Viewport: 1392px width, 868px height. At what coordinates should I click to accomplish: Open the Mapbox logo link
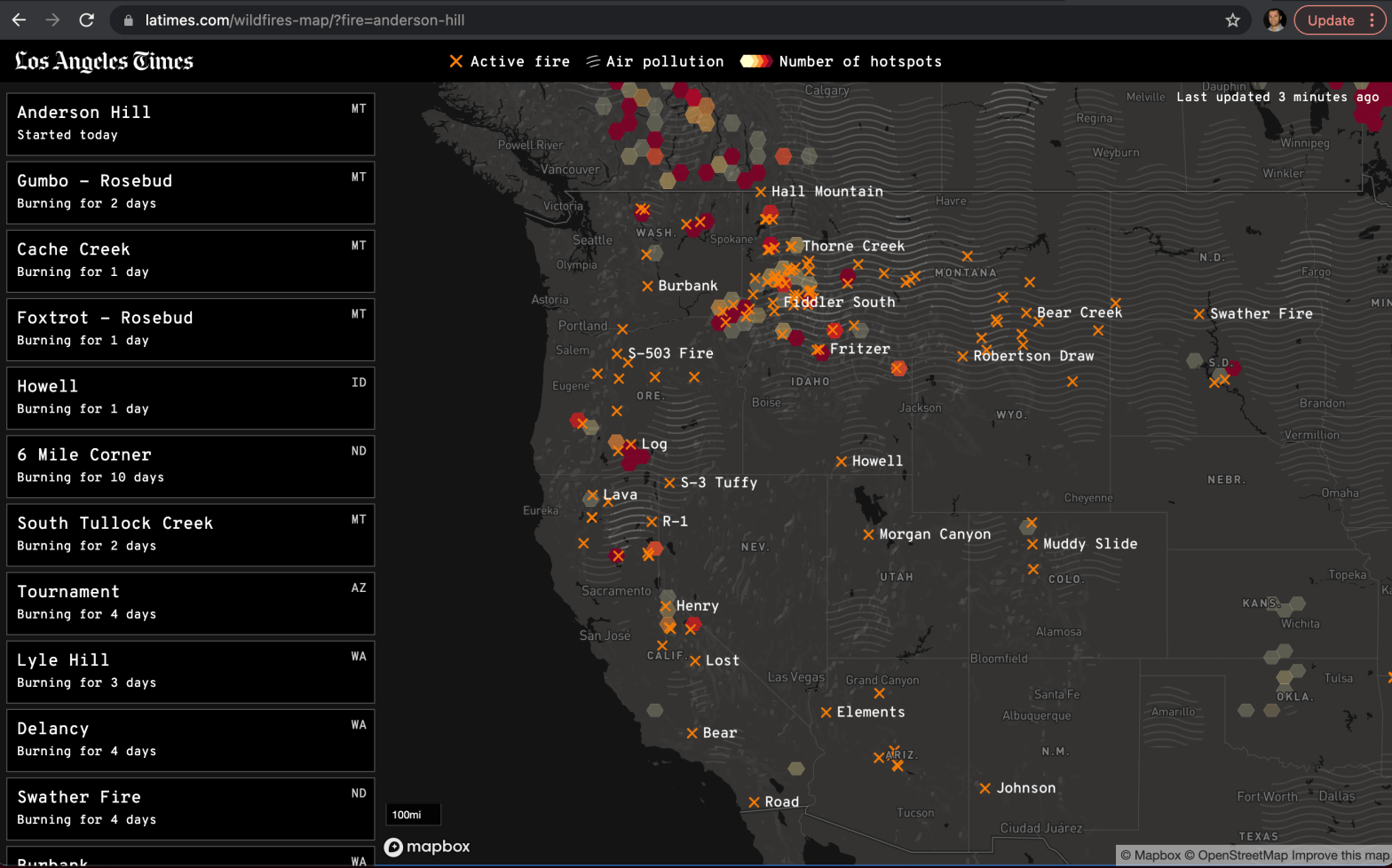pyautogui.click(x=427, y=847)
